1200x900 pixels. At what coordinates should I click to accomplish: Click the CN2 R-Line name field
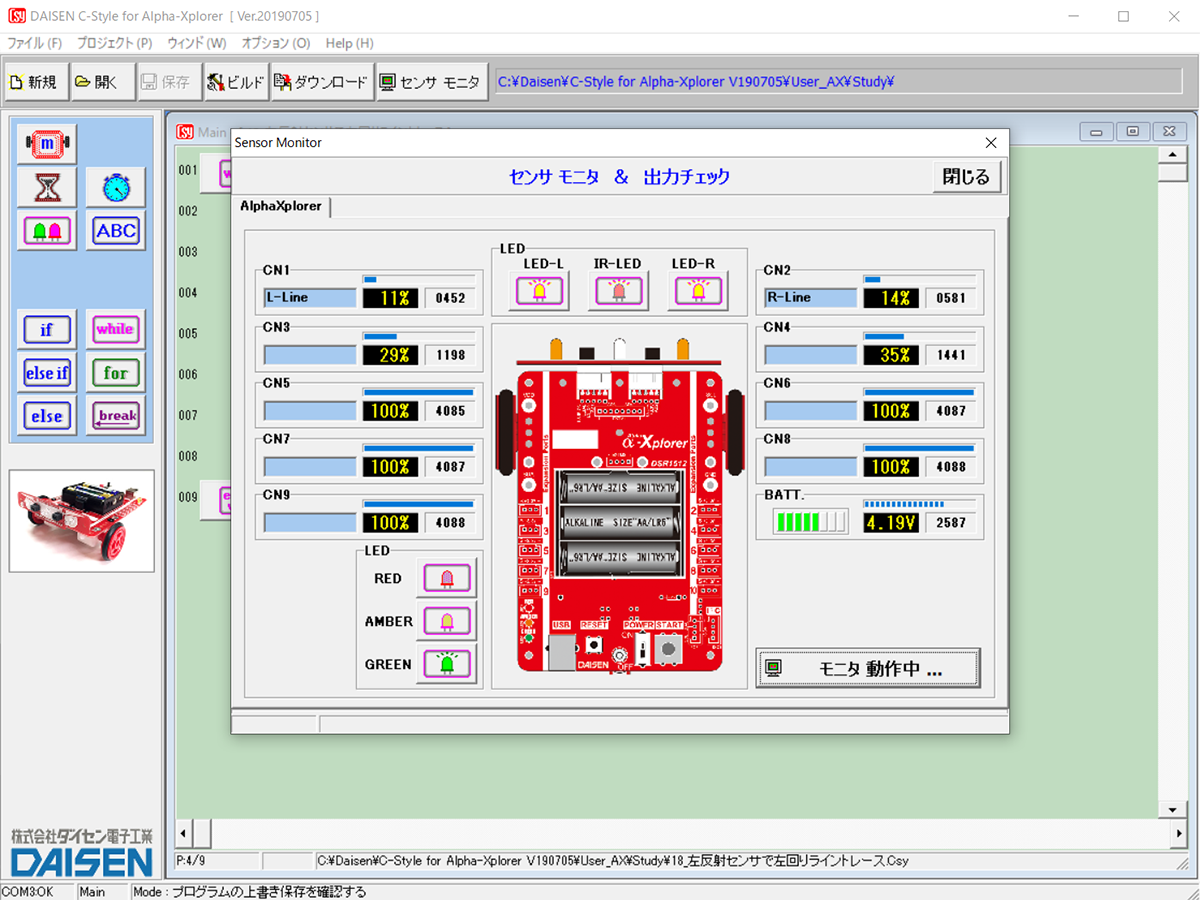coord(811,298)
